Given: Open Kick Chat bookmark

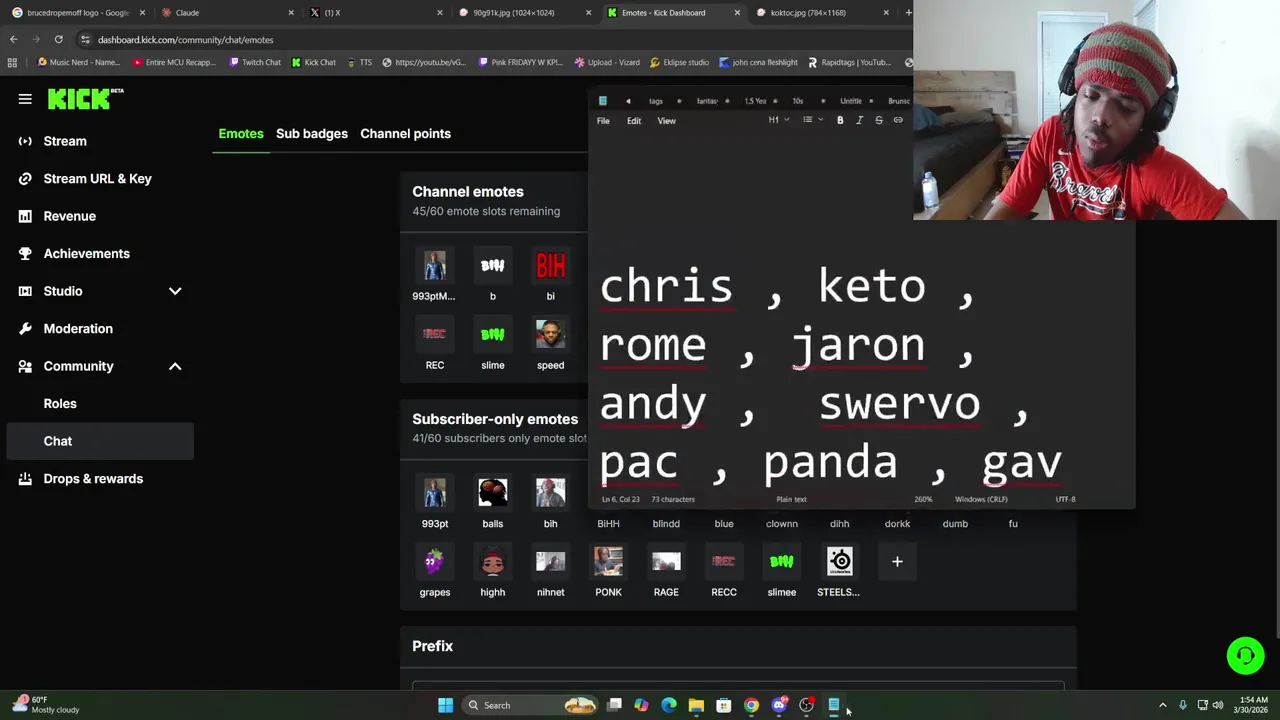Looking at the screenshot, I should (x=314, y=62).
